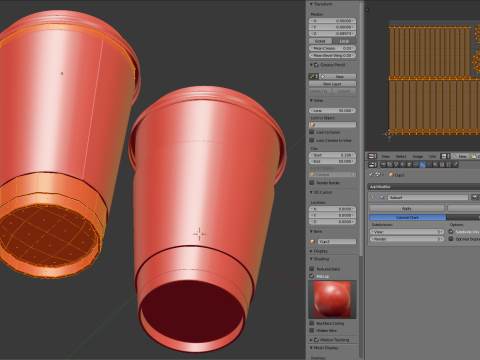
Task: Collapse the View panel
Action: tap(311, 100)
